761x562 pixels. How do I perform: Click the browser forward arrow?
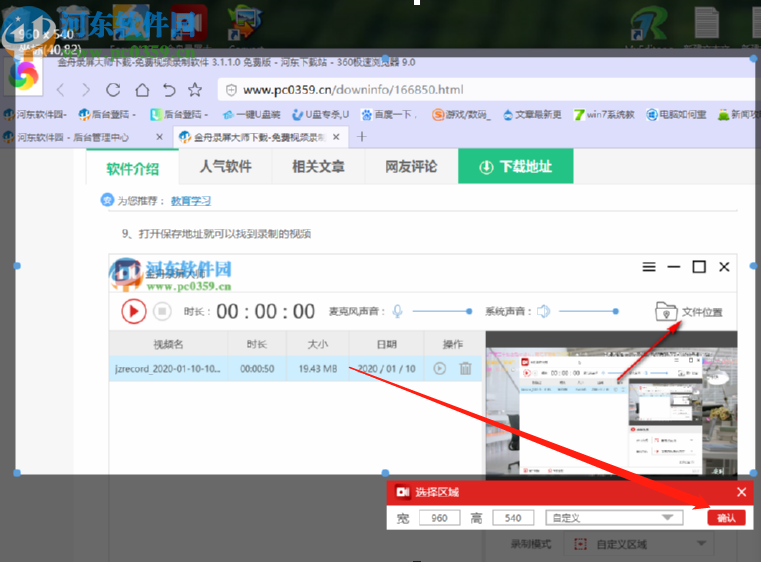86,90
